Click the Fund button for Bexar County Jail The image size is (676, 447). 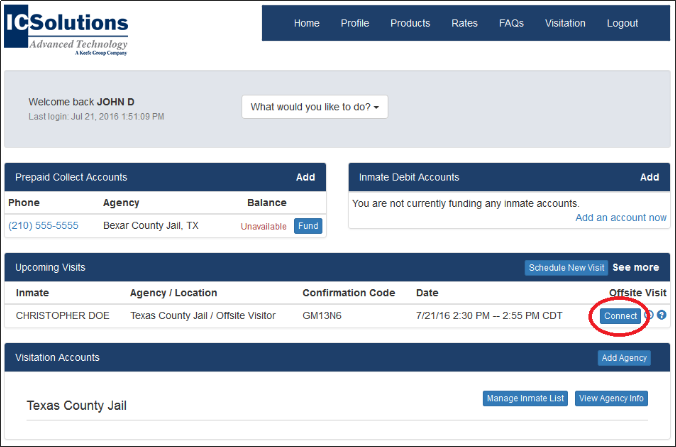point(308,226)
